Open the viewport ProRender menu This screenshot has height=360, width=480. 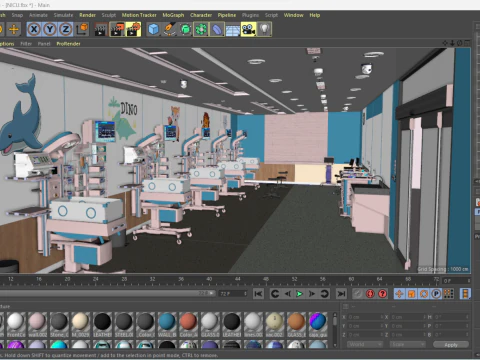click(x=68, y=44)
